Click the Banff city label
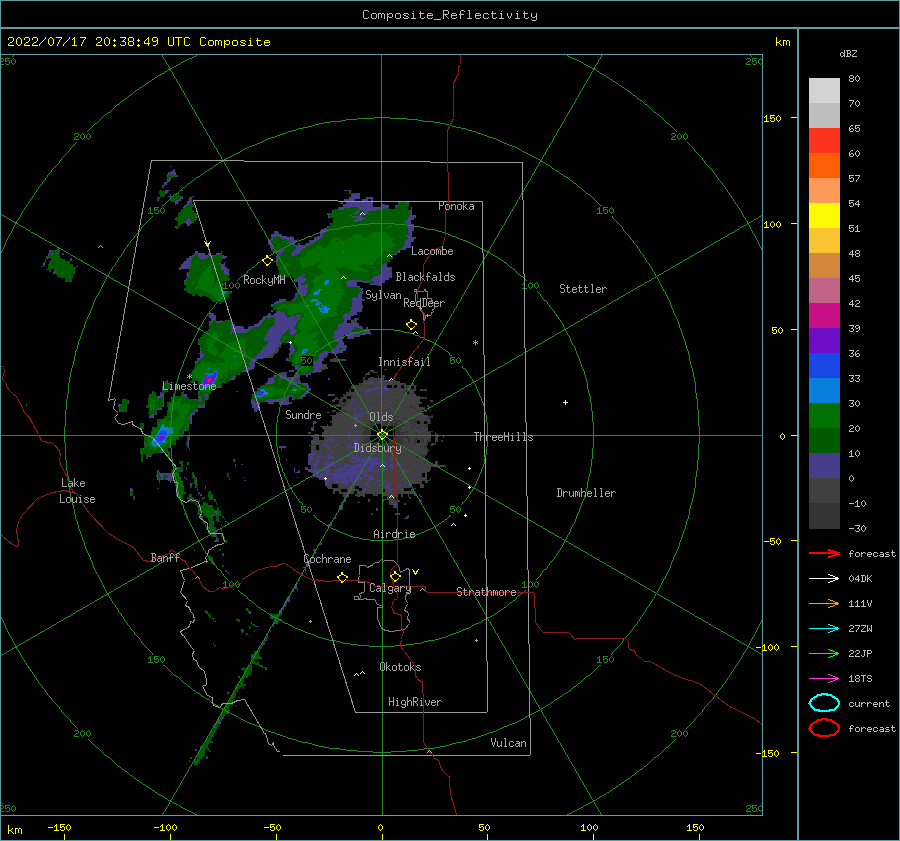The image size is (900, 841). click(x=165, y=558)
